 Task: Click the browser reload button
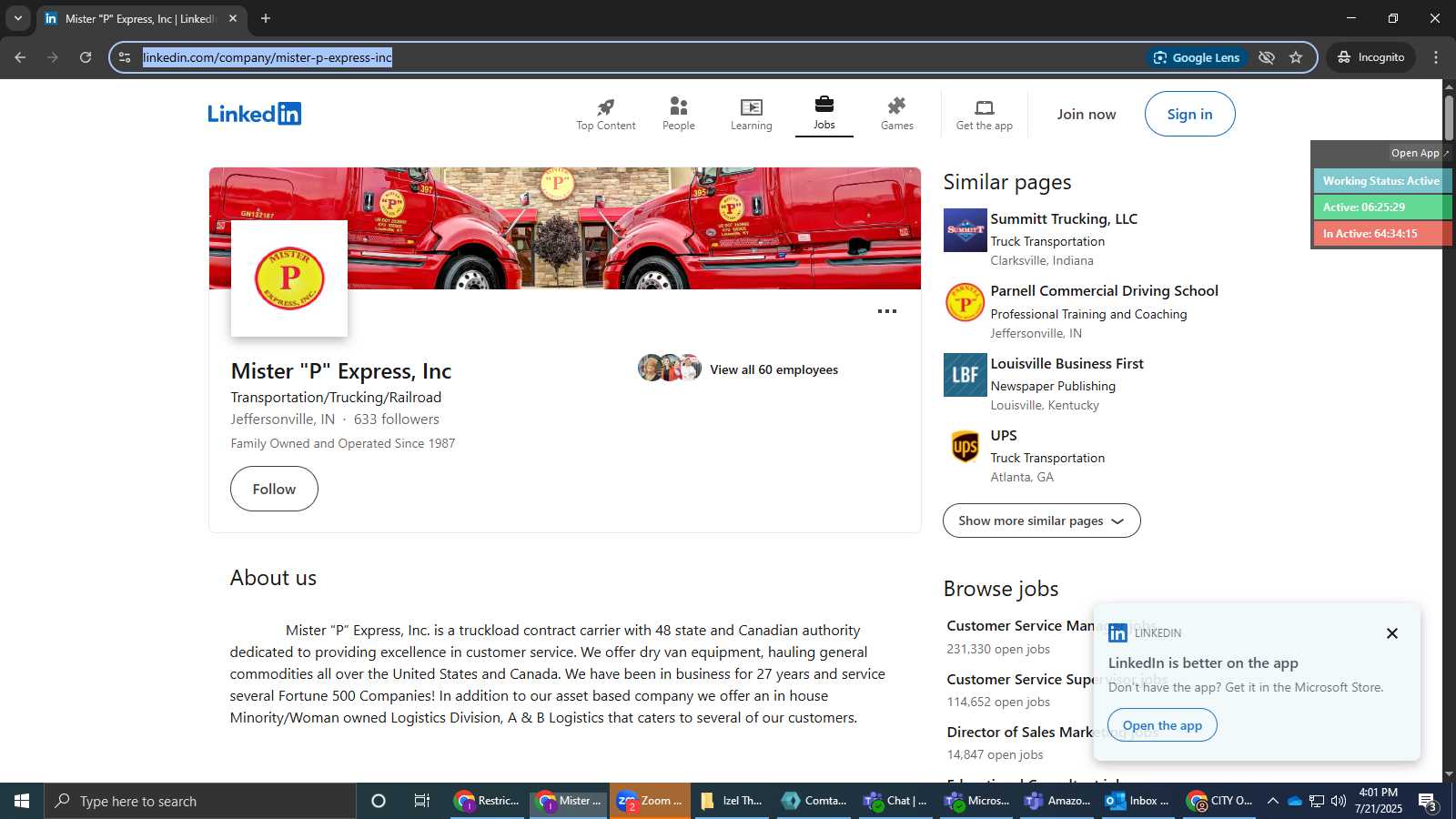(86, 57)
